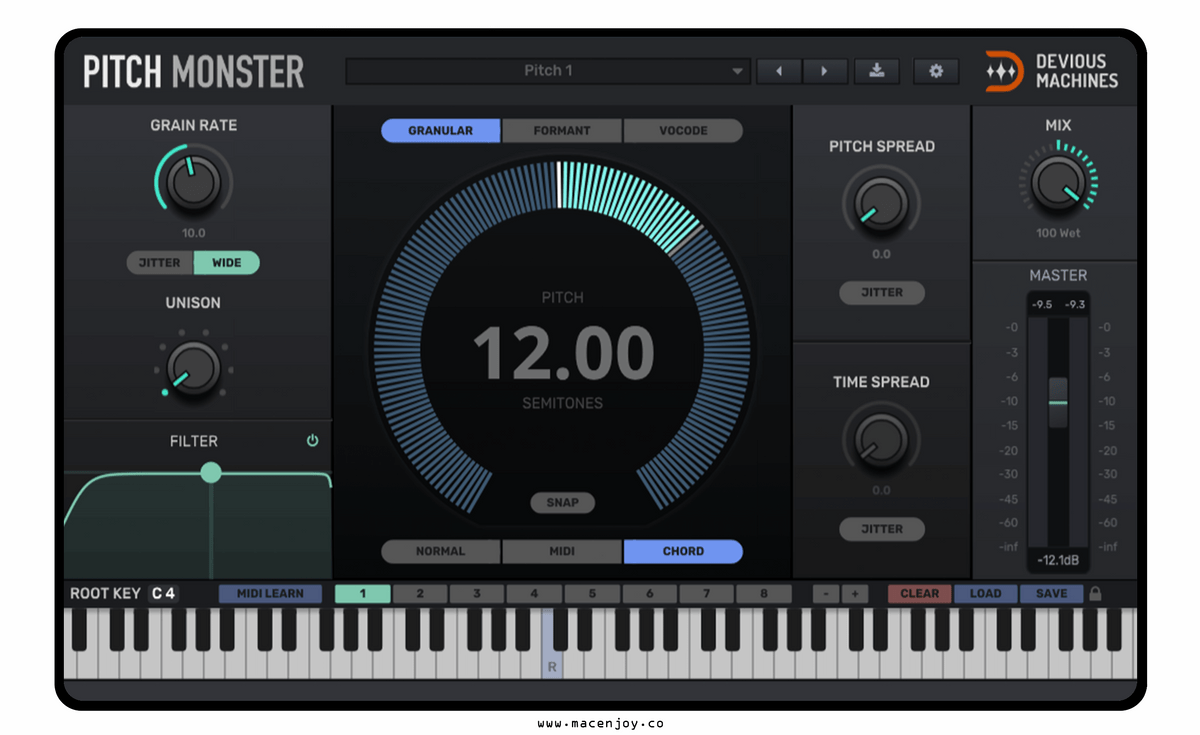Click the Pitch Spread knob
The width and height of the screenshot is (1200, 735).
881,203
